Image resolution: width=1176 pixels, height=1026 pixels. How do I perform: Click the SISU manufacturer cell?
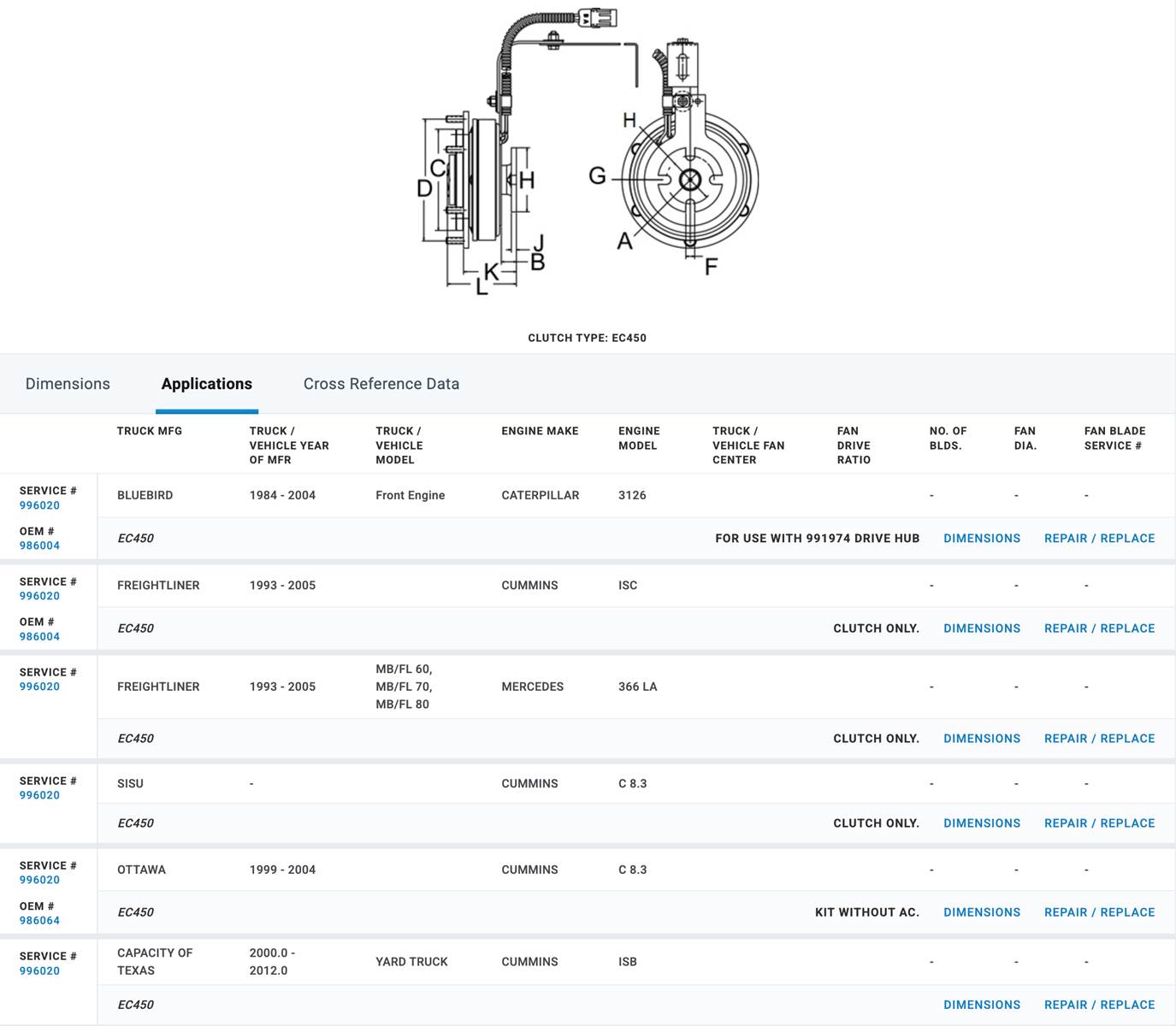pos(130,783)
